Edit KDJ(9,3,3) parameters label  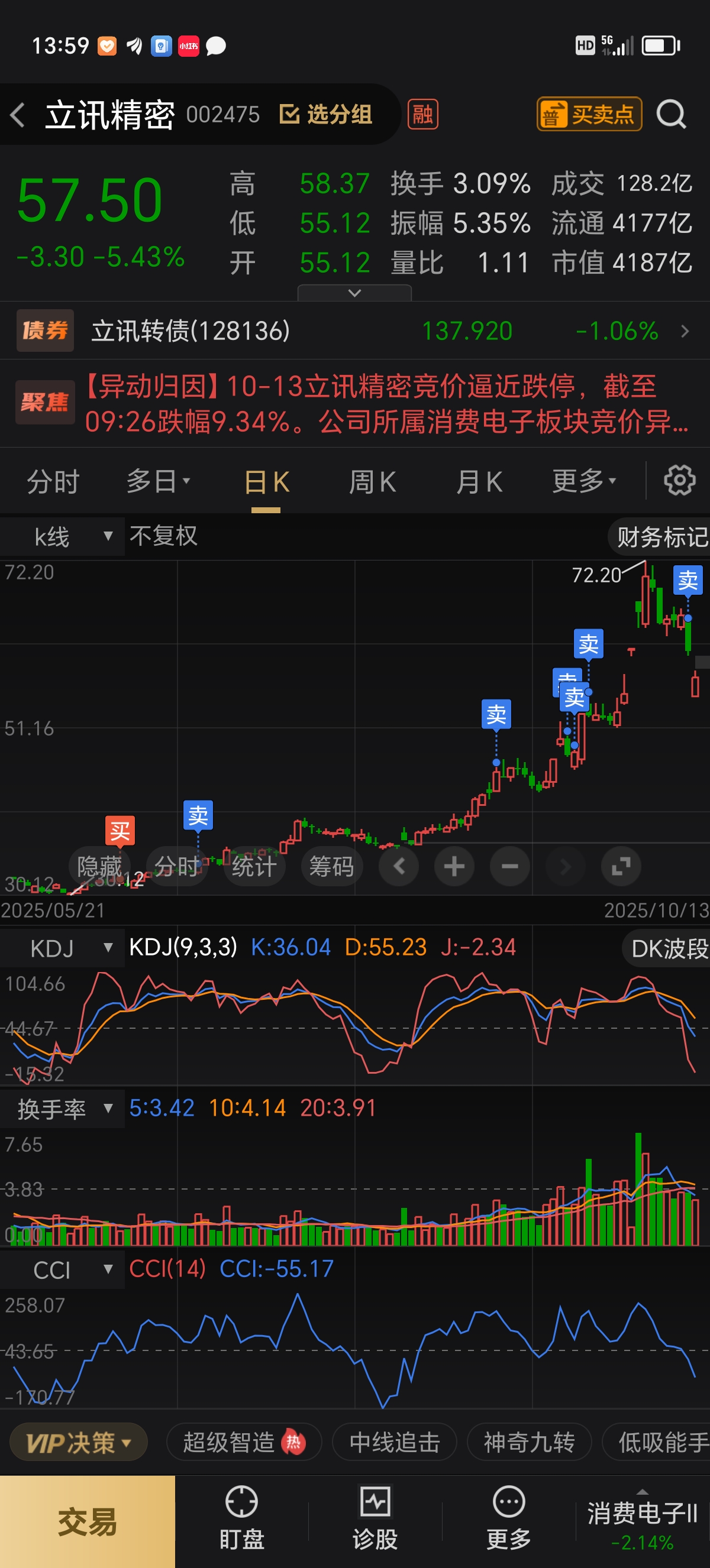tap(183, 947)
